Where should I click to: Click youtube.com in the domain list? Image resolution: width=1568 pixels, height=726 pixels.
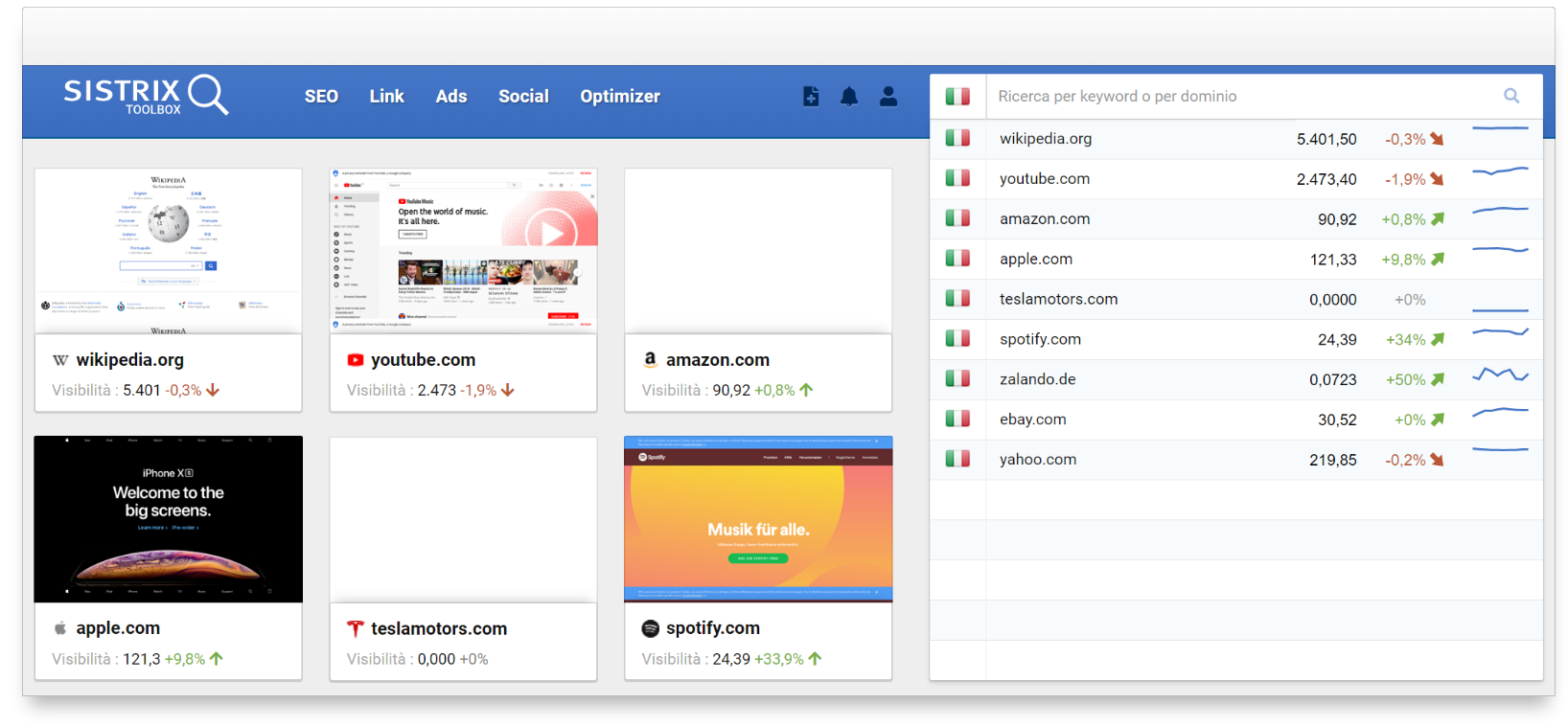coord(1045,179)
